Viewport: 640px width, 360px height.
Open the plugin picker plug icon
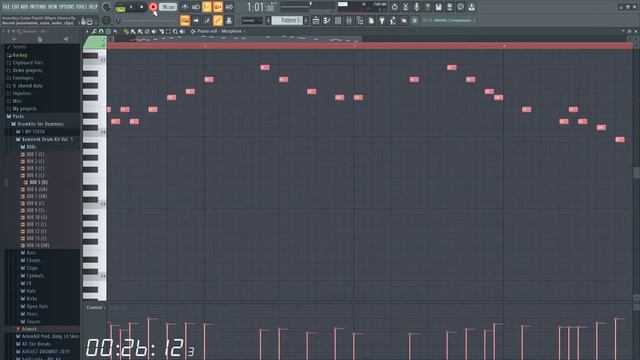coord(382,20)
